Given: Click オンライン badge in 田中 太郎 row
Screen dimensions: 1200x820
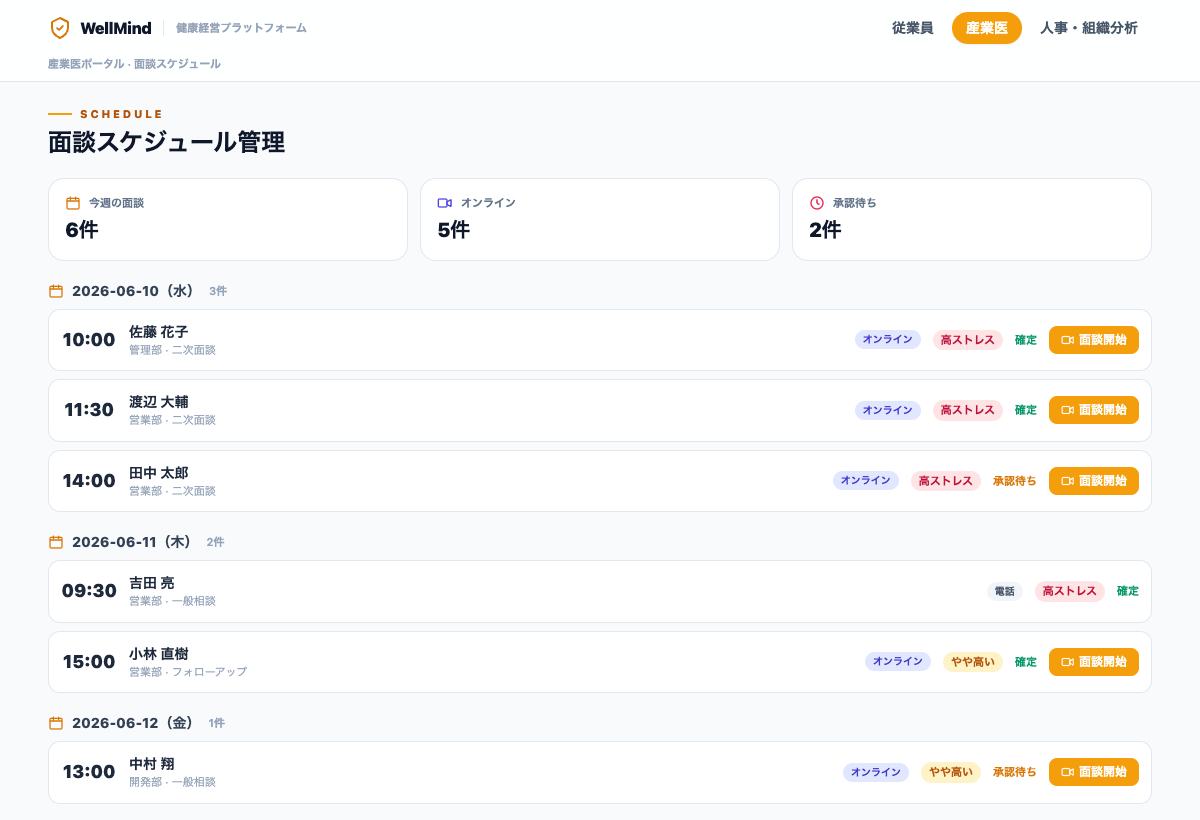Looking at the screenshot, I should click(x=866, y=481).
